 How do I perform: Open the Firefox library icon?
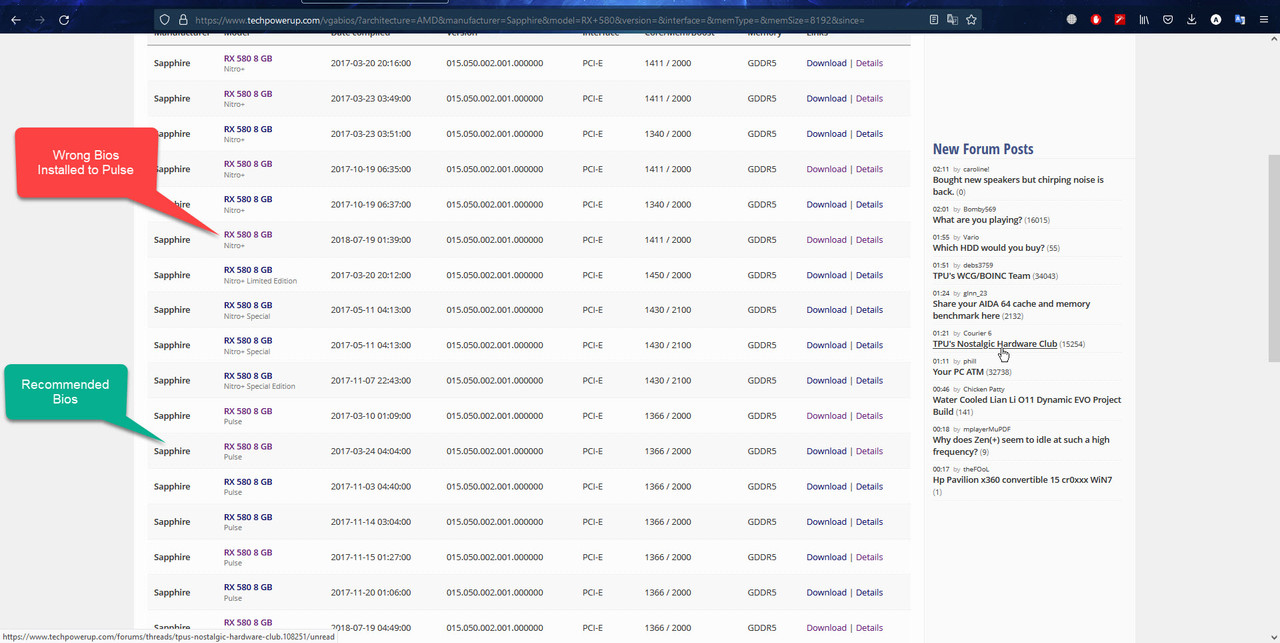(1145, 19)
